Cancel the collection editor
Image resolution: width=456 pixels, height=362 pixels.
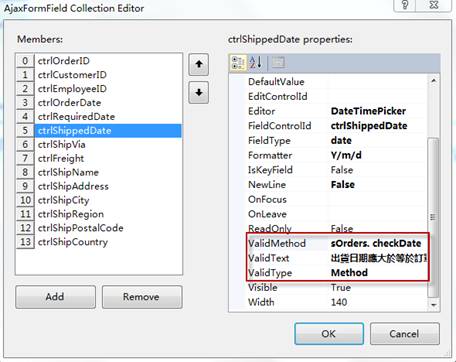pyautogui.click(x=404, y=334)
